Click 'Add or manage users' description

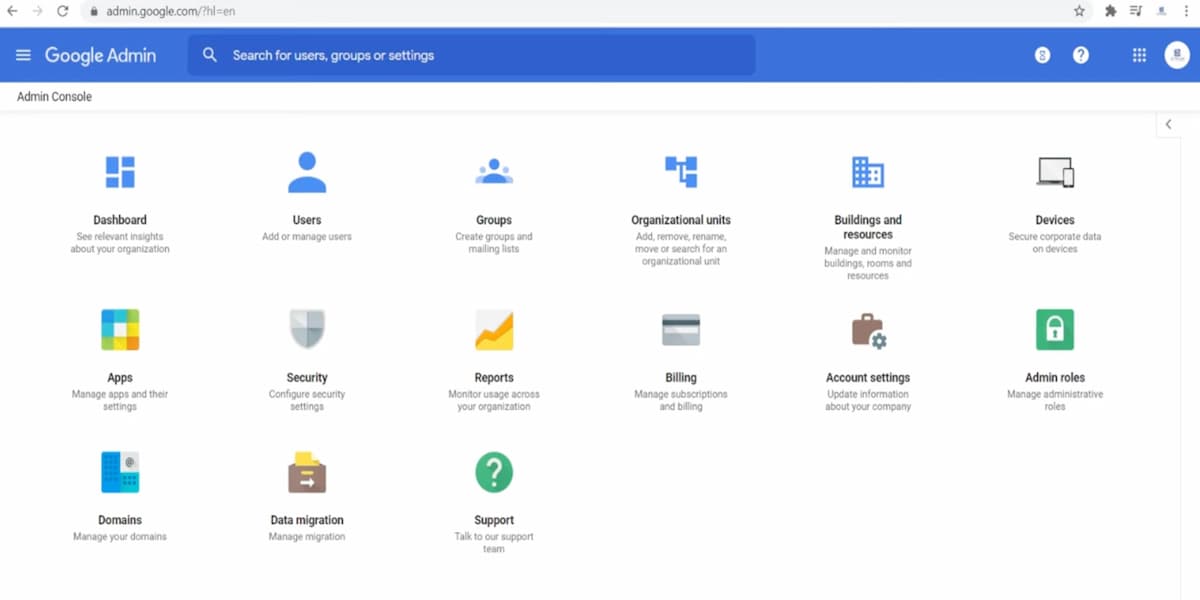pos(307,237)
